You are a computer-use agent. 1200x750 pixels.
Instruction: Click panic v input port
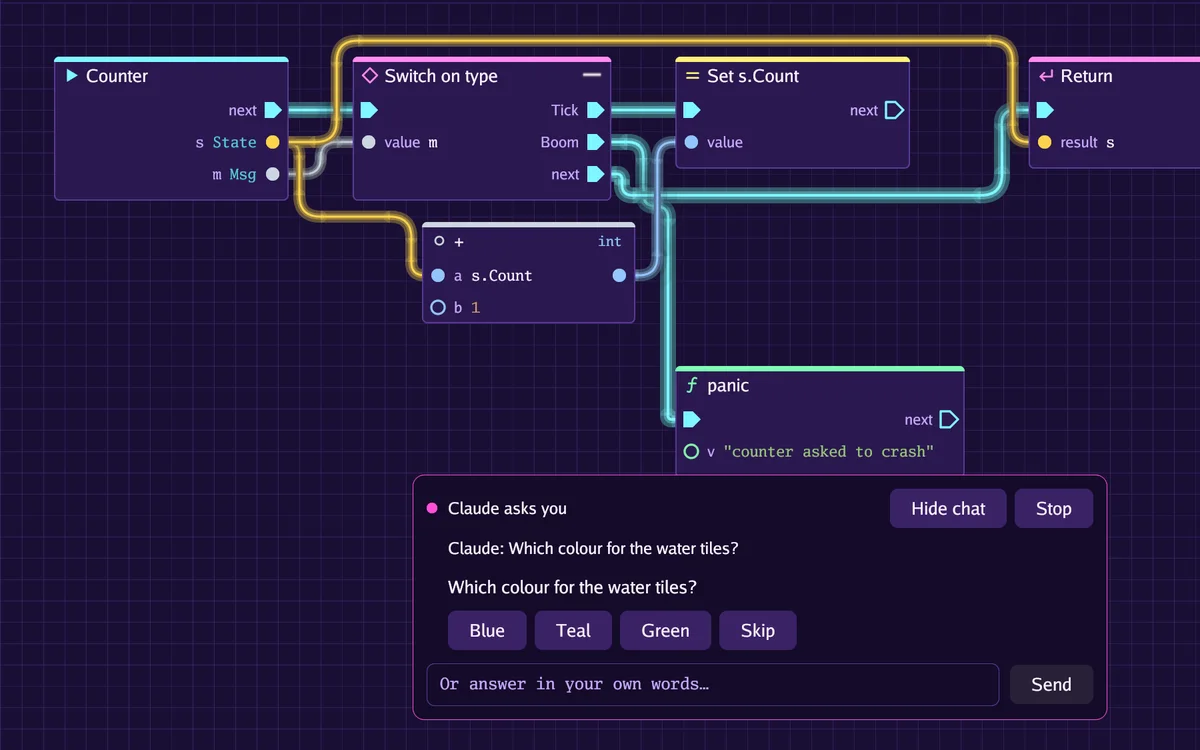(691, 452)
